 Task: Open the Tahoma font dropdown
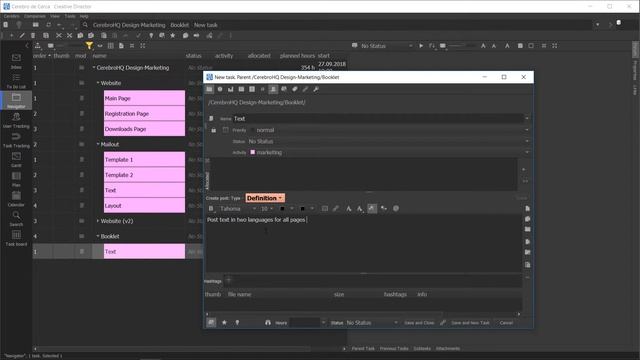click(x=238, y=209)
